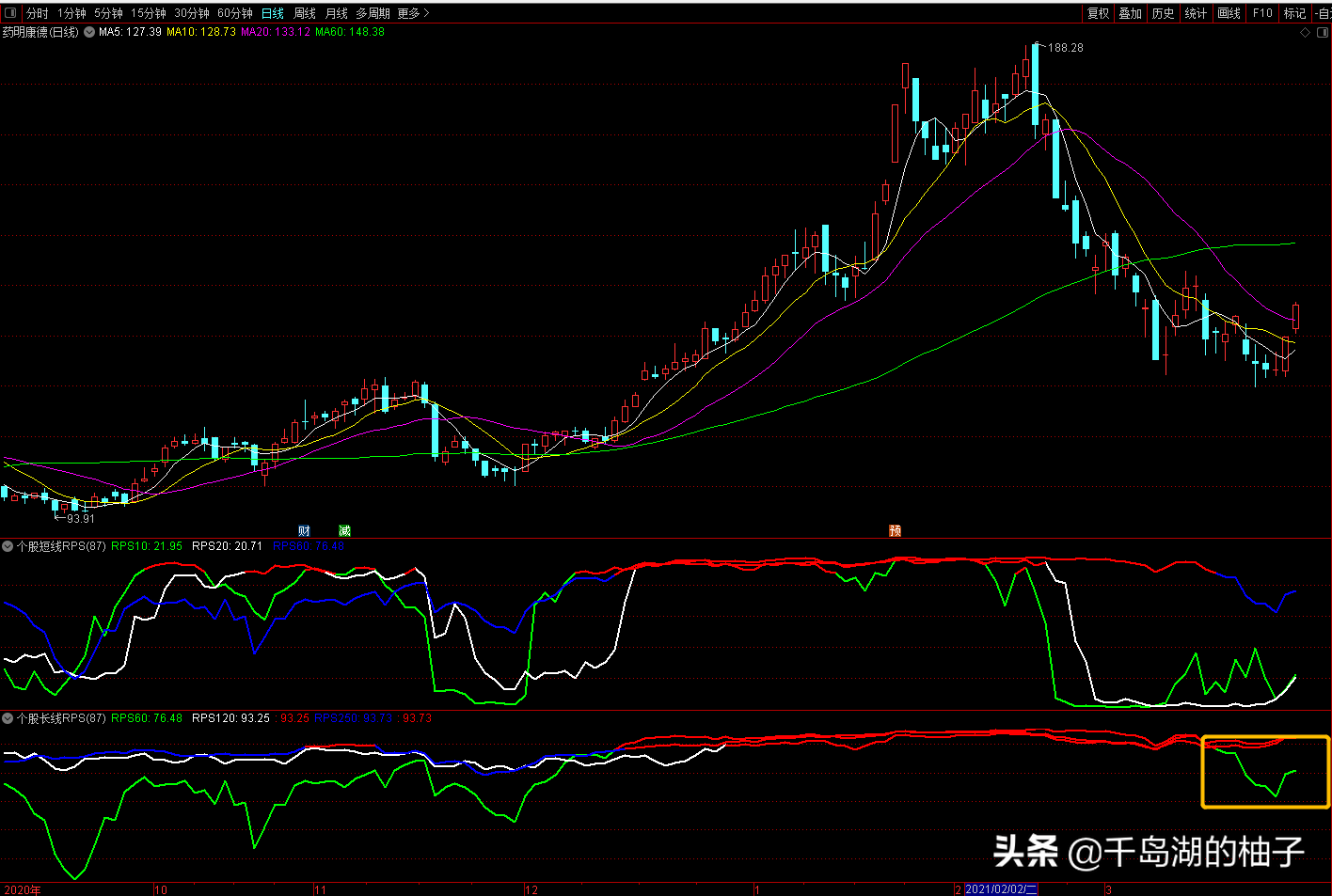The image size is (1332, 896).
Task: Switch to the 15分钟 period tab
Action: [x=148, y=13]
